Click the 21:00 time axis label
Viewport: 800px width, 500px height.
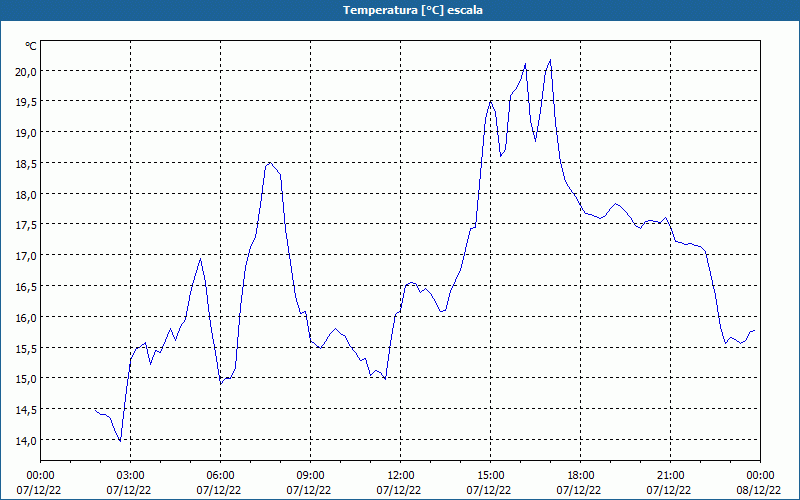(x=670, y=476)
